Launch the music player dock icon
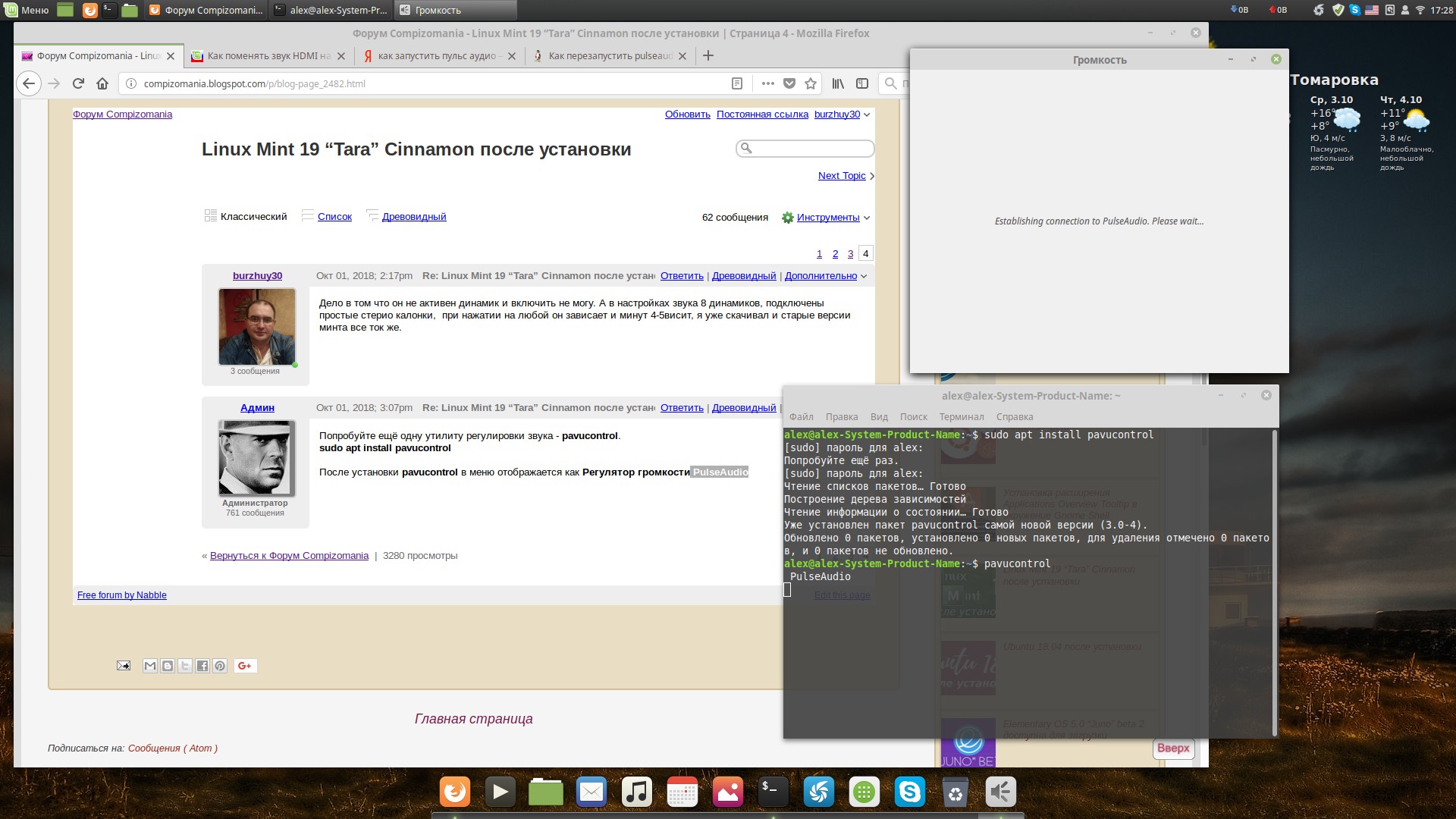This screenshot has width=1456, height=819. [636, 792]
